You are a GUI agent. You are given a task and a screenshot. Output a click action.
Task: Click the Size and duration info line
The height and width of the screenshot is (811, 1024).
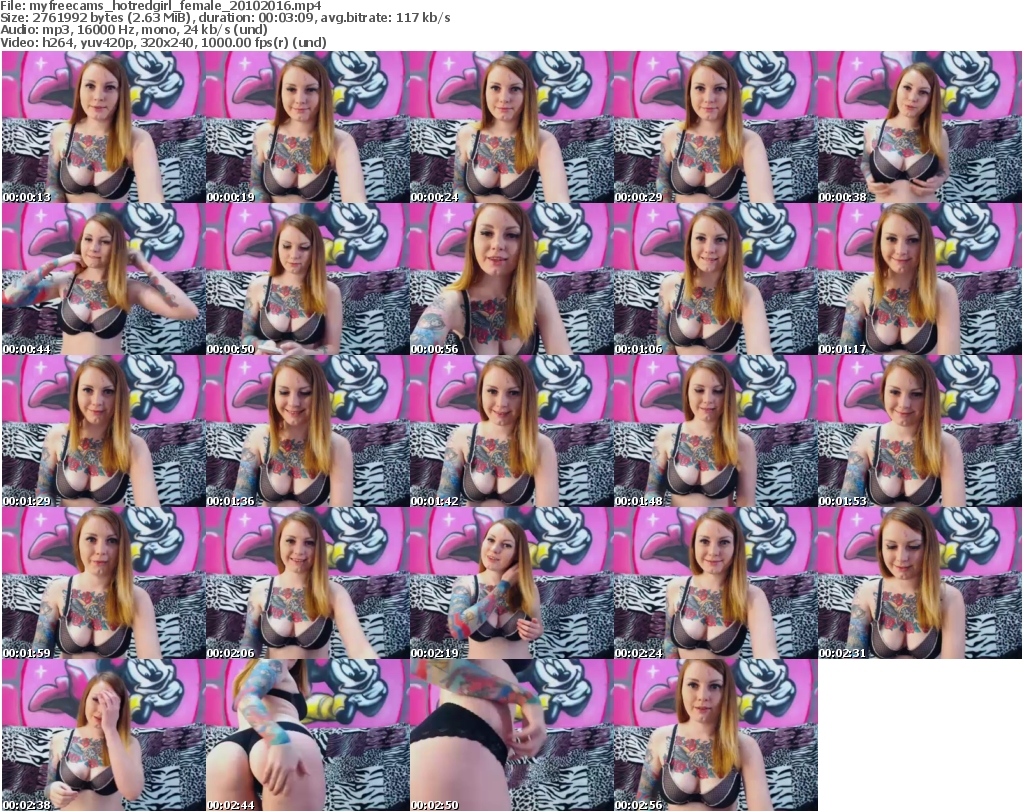(225, 18)
